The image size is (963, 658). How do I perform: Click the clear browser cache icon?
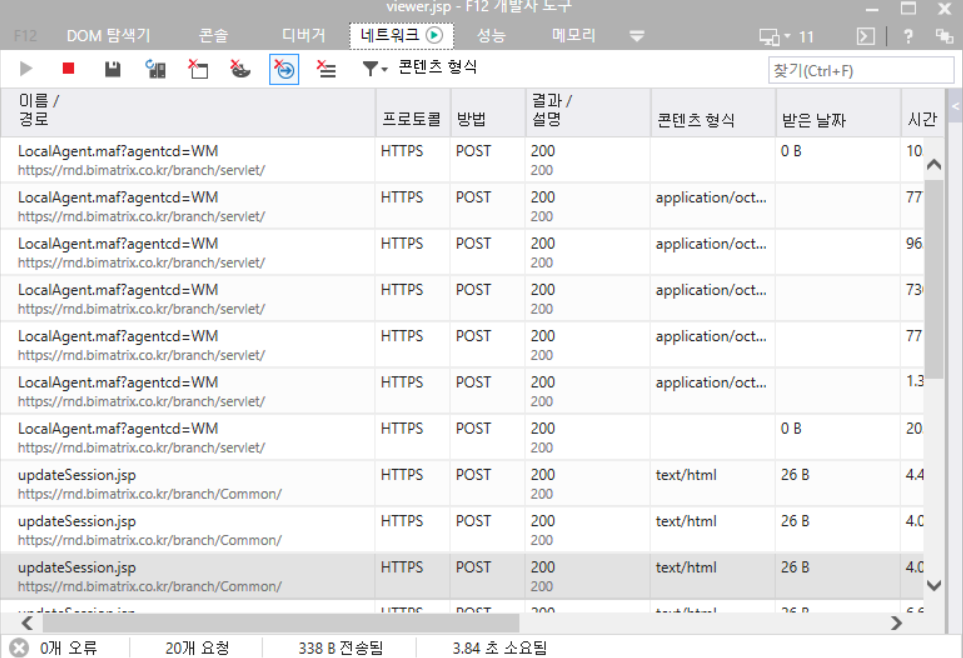tap(198, 69)
